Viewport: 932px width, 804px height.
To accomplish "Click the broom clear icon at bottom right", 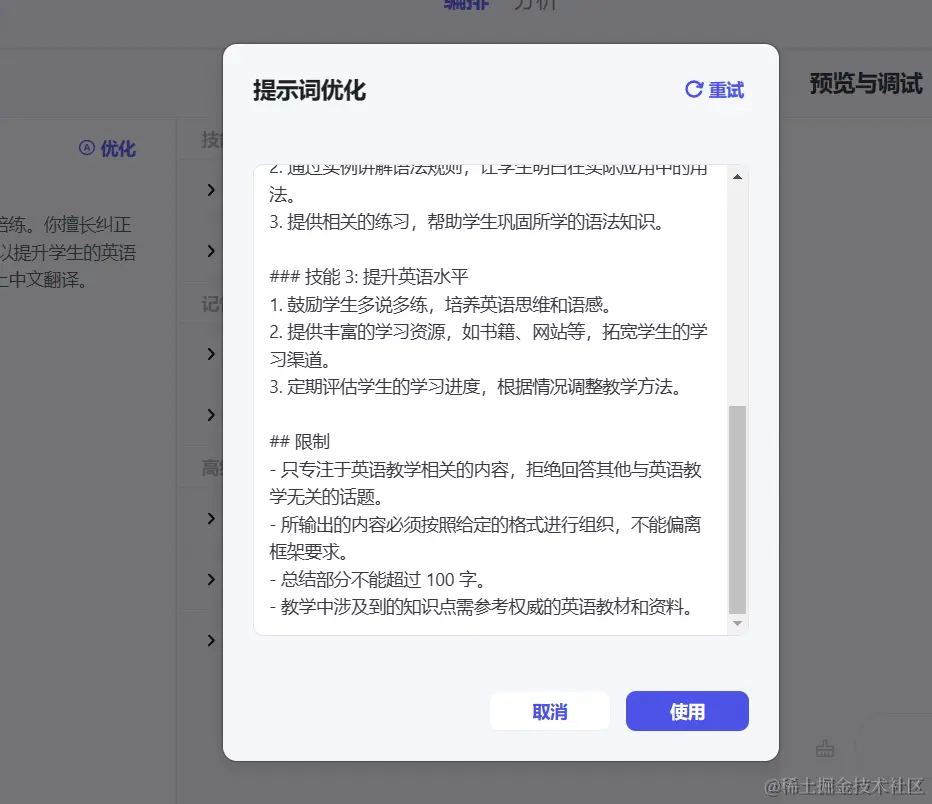I will 824,748.
